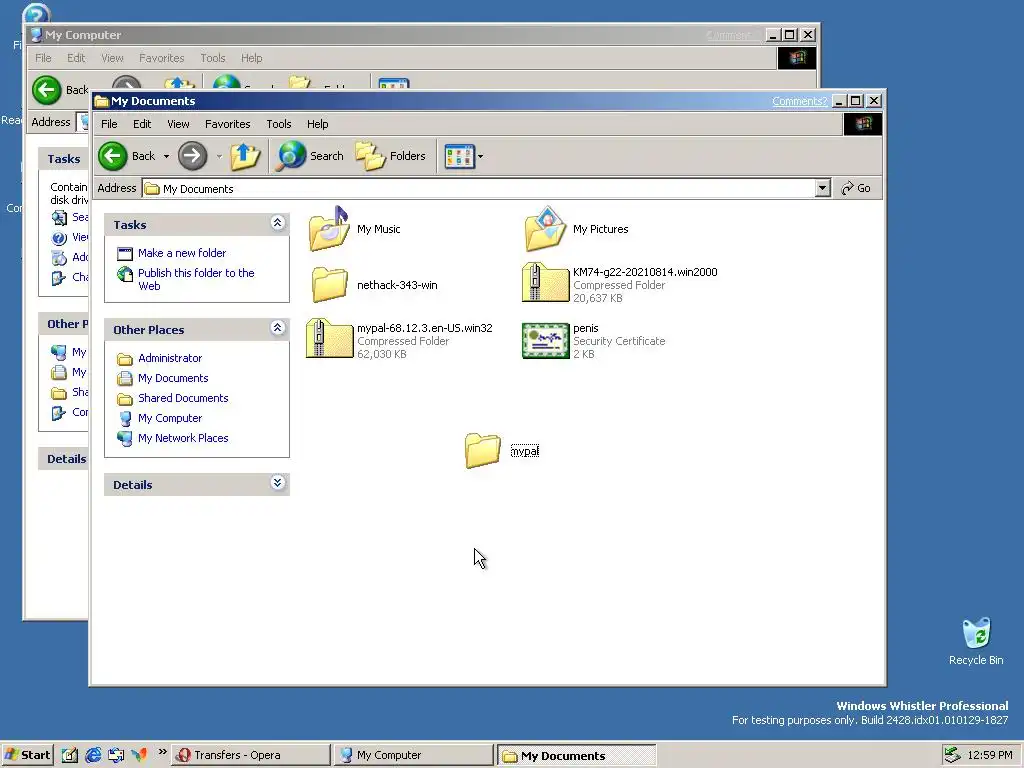The height and width of the screenshot is (768, 1024).
Task: Select the My Pictures folder icon
Action: (x=545, y=229)
